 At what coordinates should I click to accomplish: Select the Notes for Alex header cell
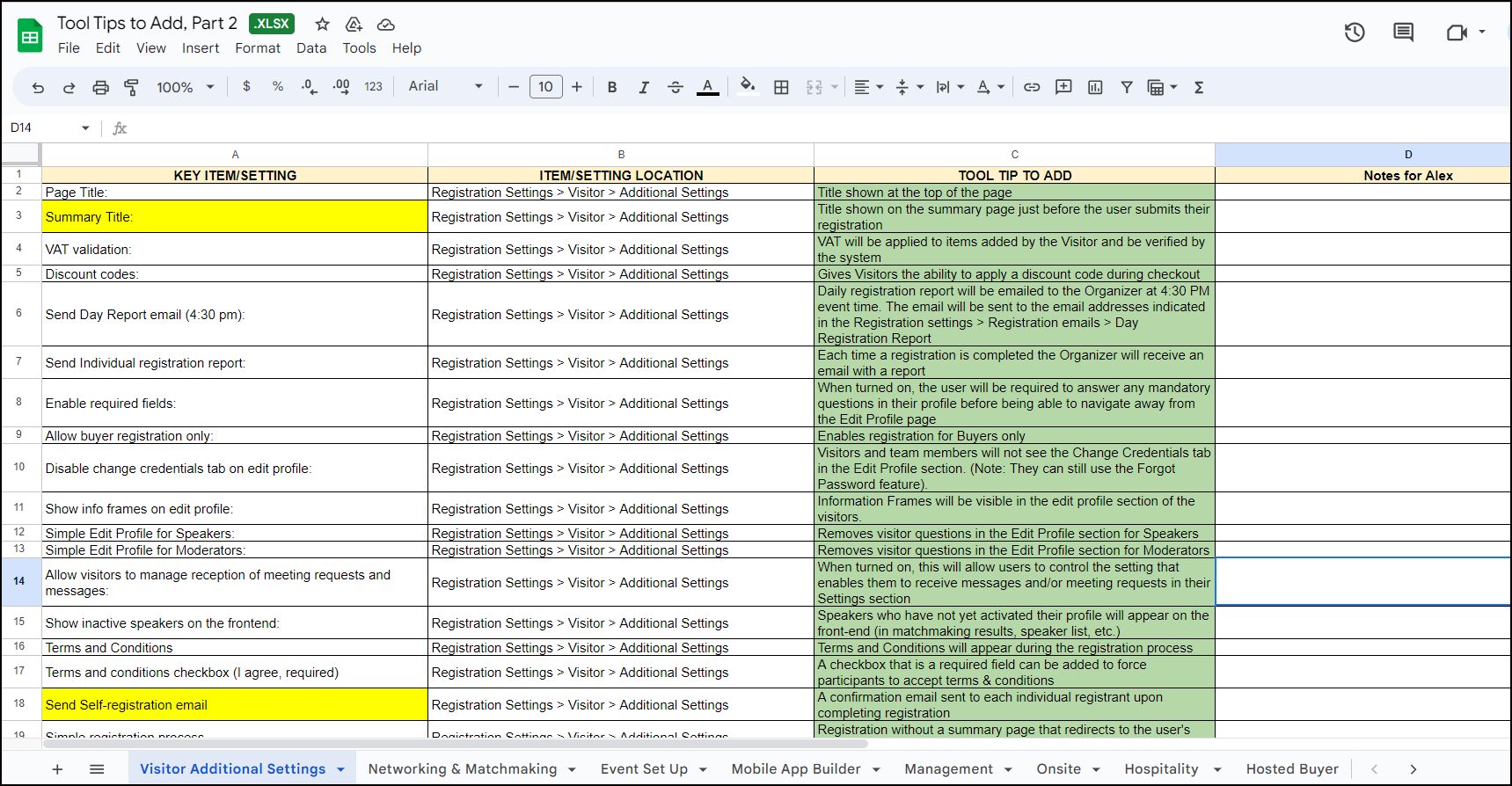(1362, 175)
